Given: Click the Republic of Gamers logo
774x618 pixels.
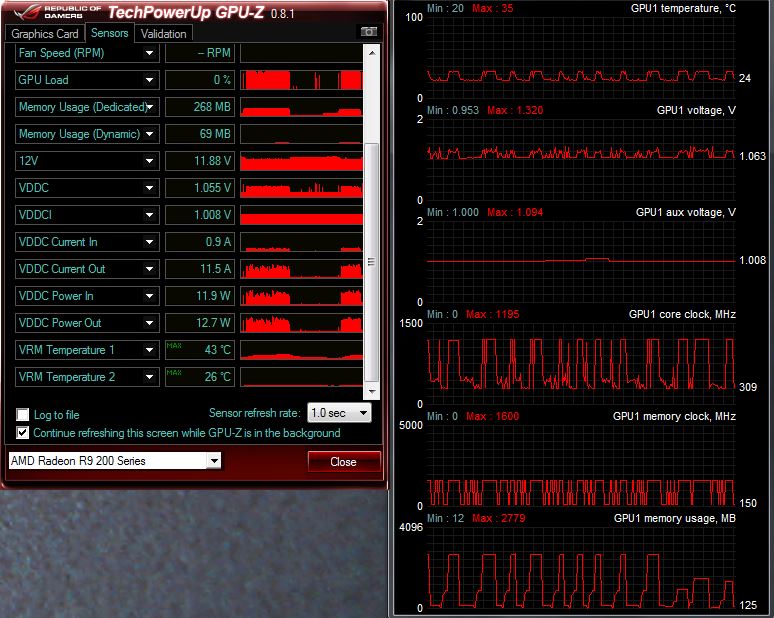Looking at the screenshot, I should click(x=57, y=12).
